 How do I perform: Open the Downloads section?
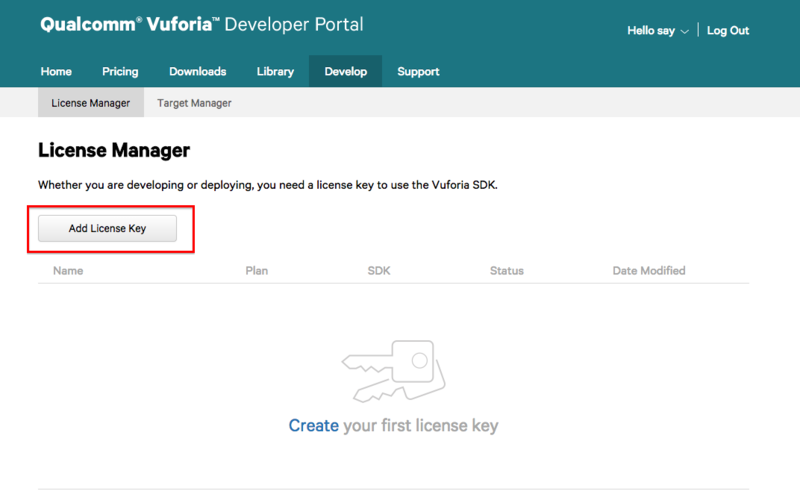[x=197, y=71]
